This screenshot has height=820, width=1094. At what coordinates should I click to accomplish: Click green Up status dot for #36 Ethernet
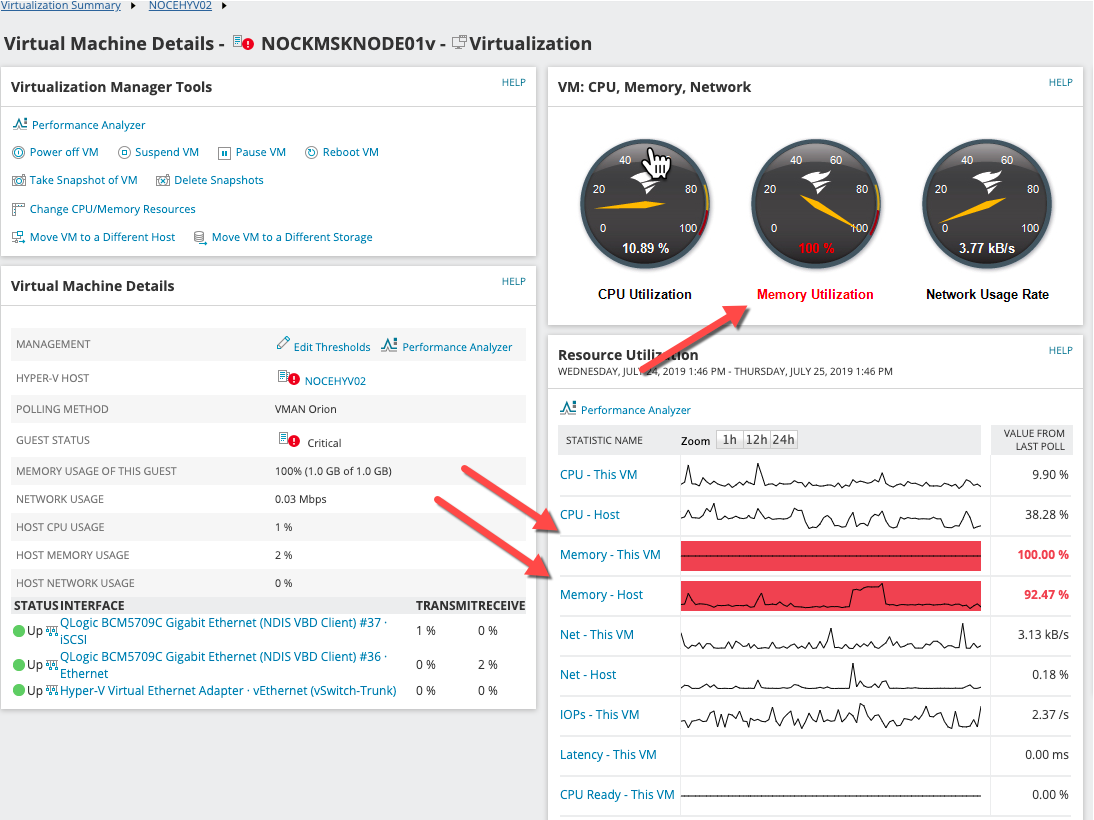19,664
